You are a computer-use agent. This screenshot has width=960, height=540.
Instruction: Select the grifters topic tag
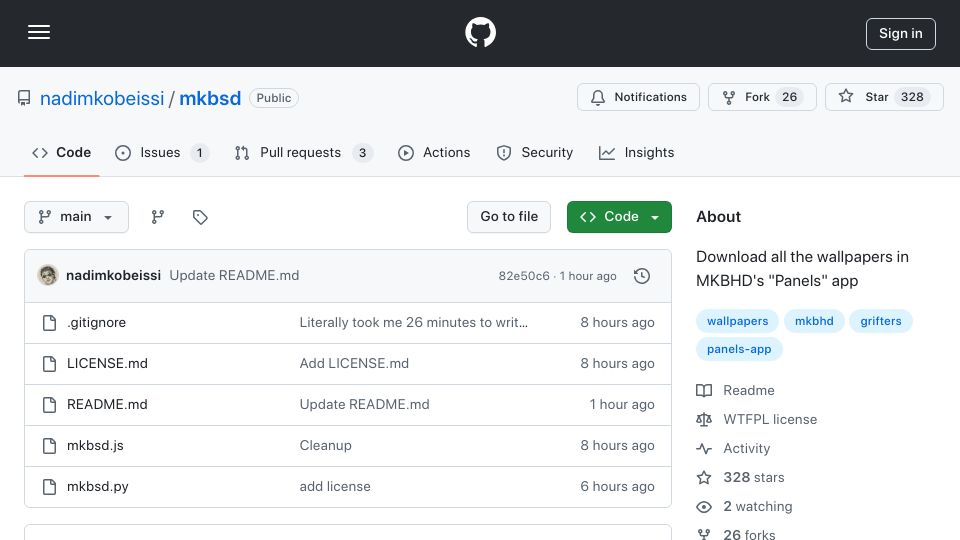(880, 321)
